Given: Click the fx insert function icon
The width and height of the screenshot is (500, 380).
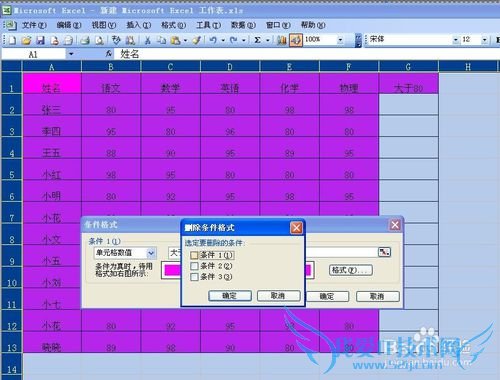Looking at the screenshot, I should click(x=109, y=54).
